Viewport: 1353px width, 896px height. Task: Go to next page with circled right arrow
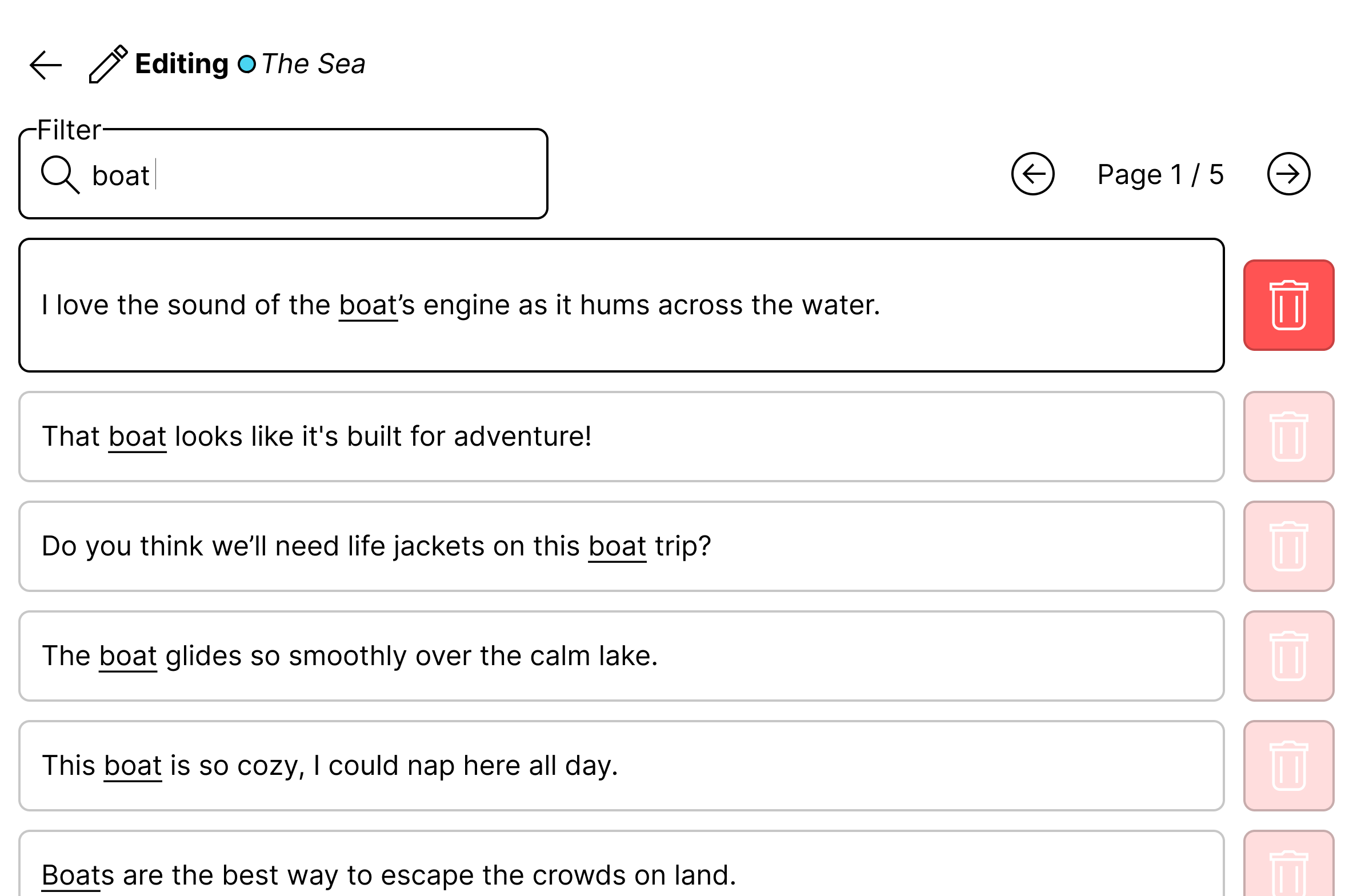(x=1288, y=174)
